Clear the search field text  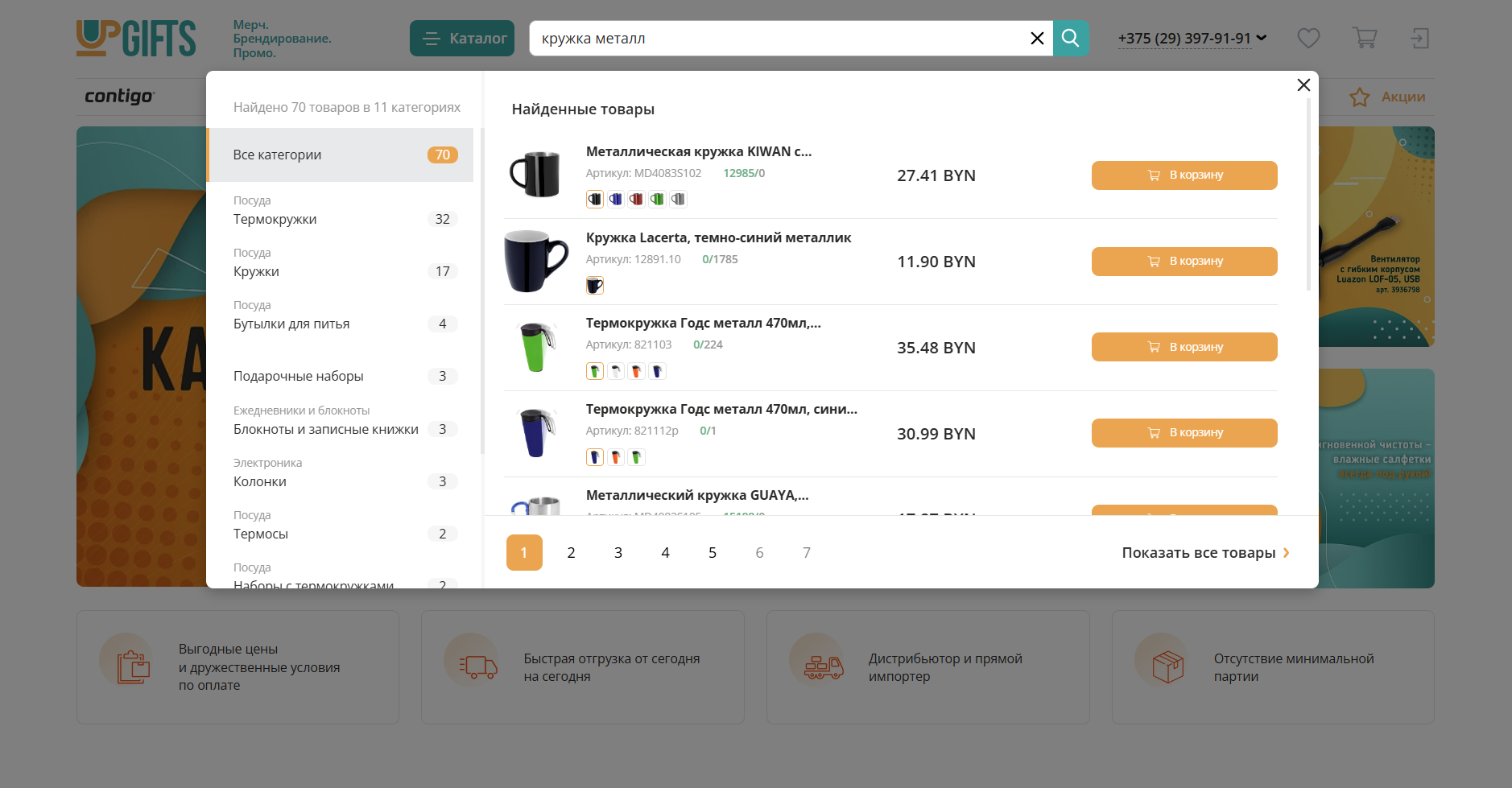1037,39
